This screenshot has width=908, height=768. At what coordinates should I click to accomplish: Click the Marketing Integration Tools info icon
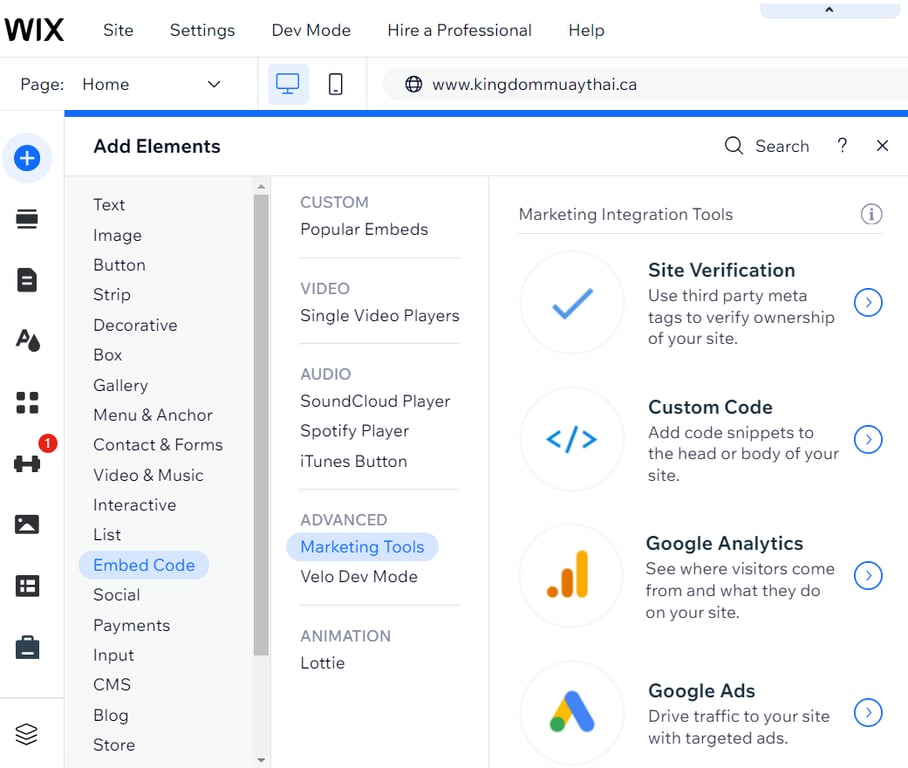(x=871, y=214)
